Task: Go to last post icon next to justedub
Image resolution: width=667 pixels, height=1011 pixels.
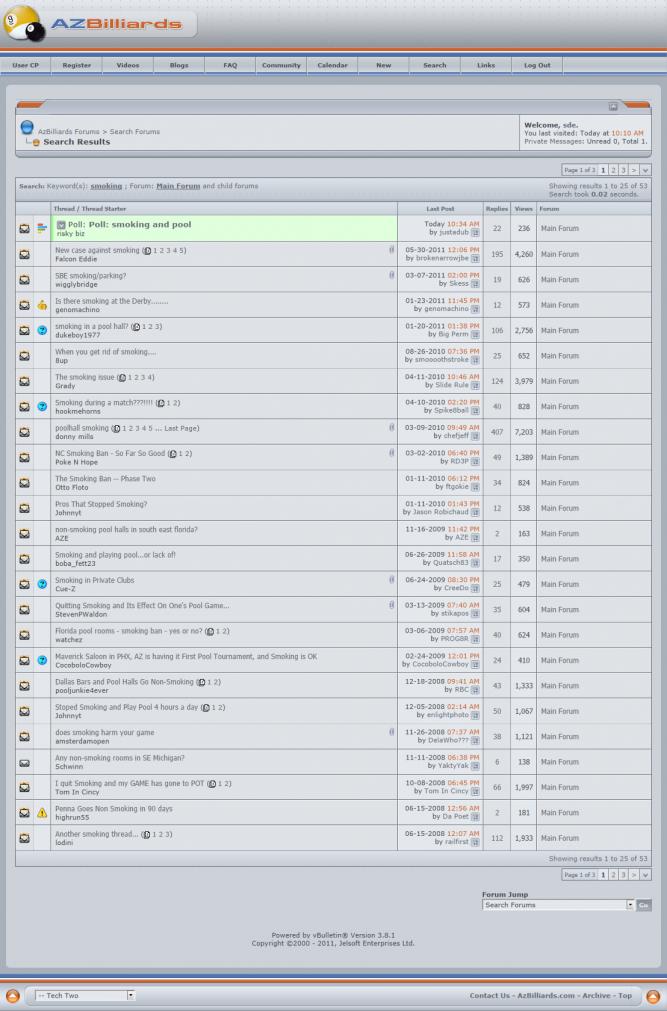Action: [x=475, y=233]
